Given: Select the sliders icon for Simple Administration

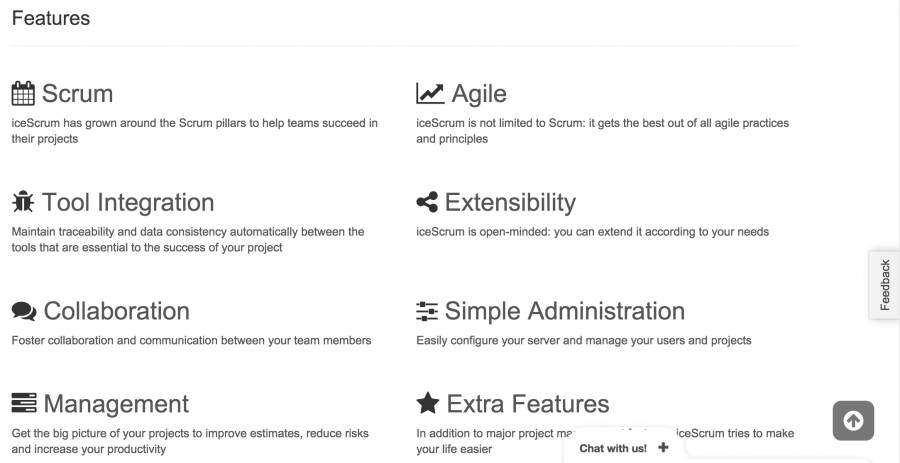Looking at the screenshot, I should point(427,311).
